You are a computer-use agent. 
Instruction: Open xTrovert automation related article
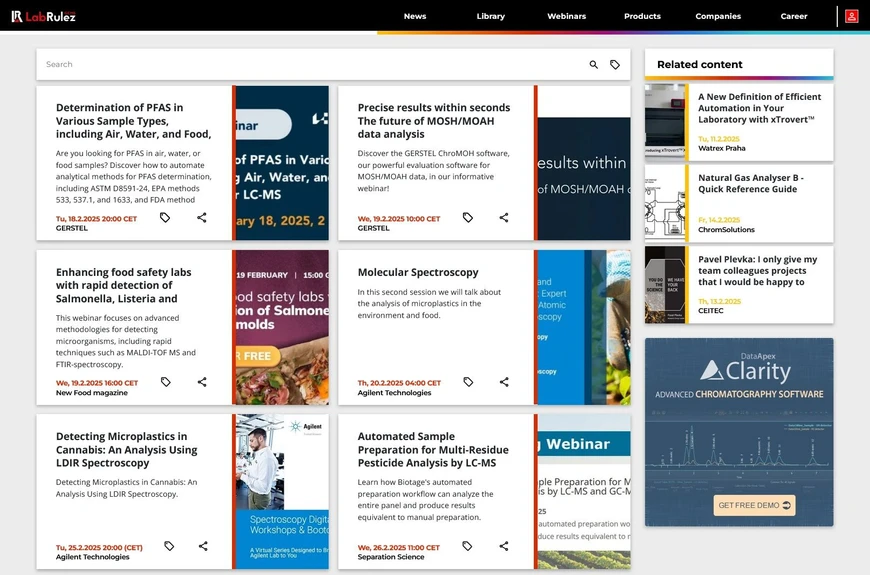point(759,108)
